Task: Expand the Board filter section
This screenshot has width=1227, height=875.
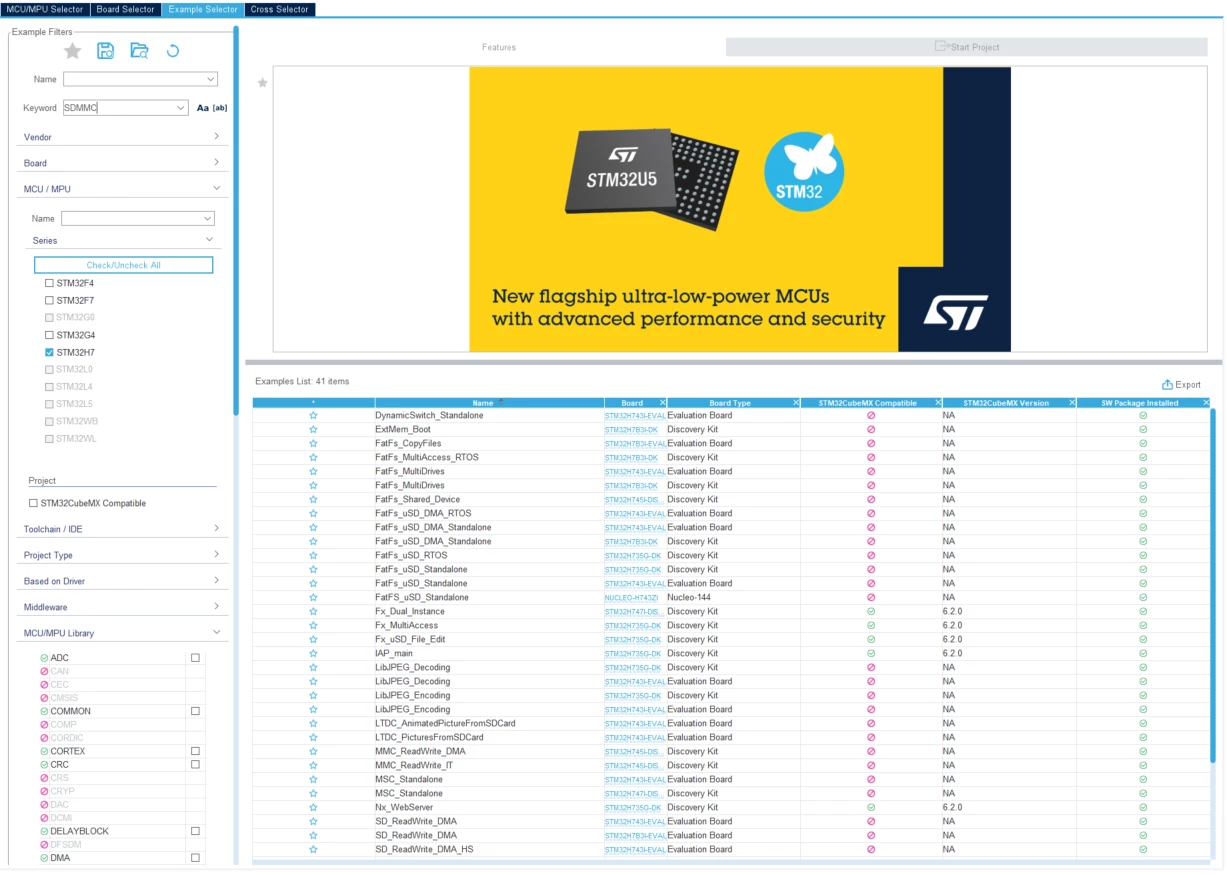Action: 216,162
